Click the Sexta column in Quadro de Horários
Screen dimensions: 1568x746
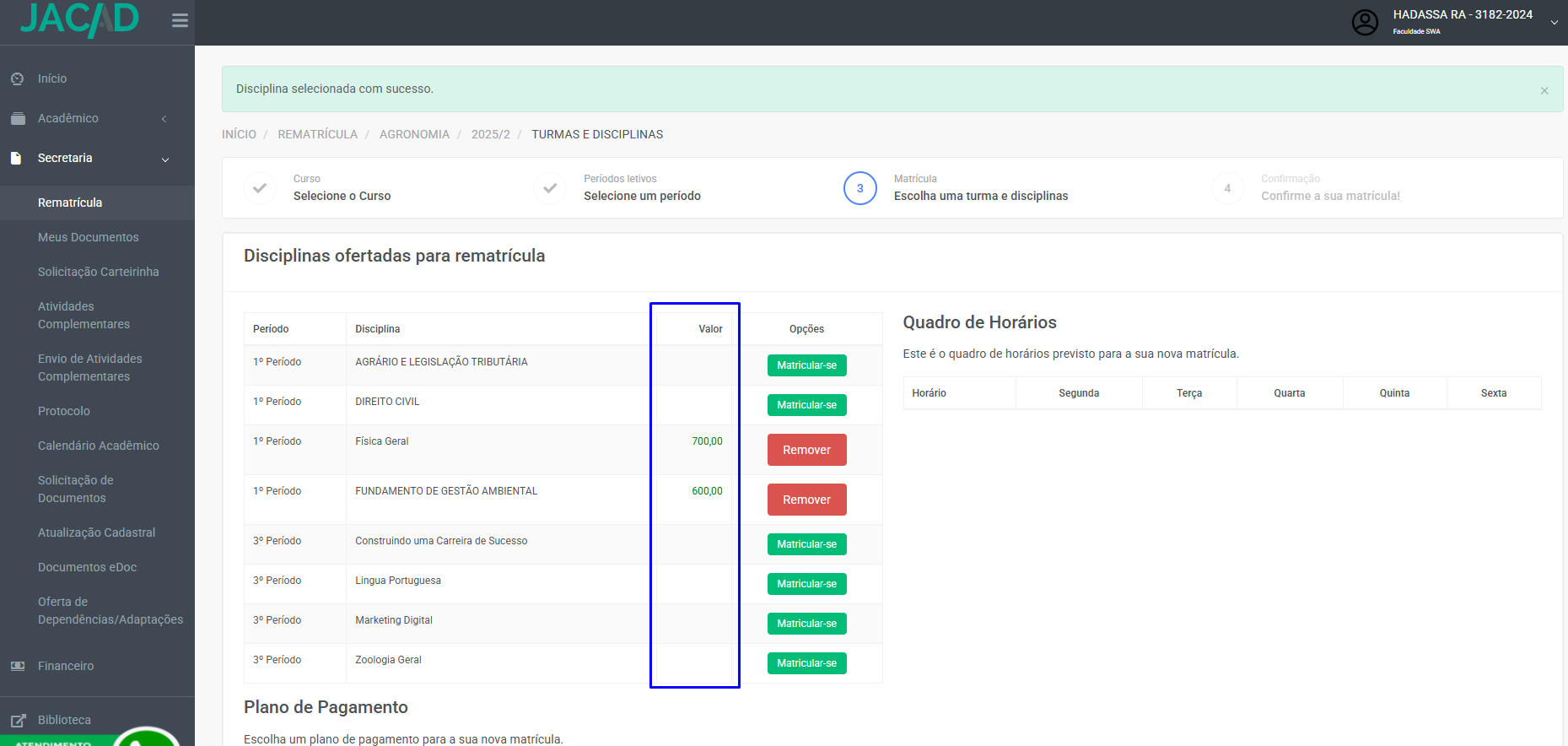[x=1494, y=393]
